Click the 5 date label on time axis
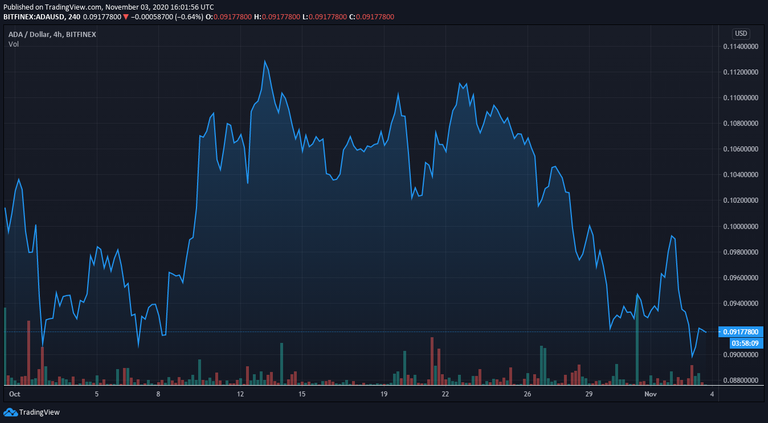Image resolution: width=768 pixels, height=423 pixels. [96, 394]
